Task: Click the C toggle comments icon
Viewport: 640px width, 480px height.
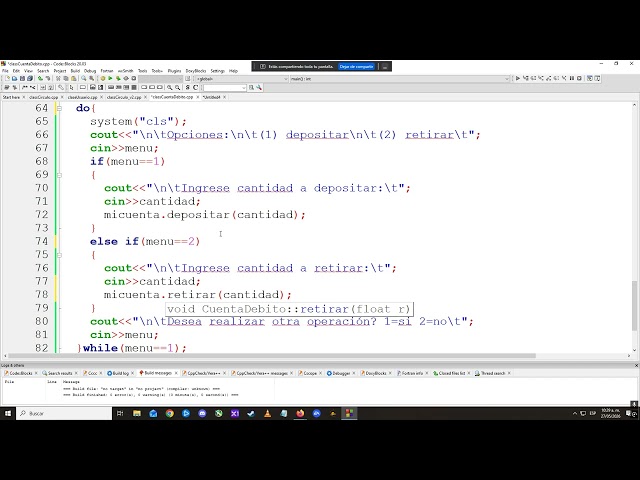Action: click(x=196, y=87)
